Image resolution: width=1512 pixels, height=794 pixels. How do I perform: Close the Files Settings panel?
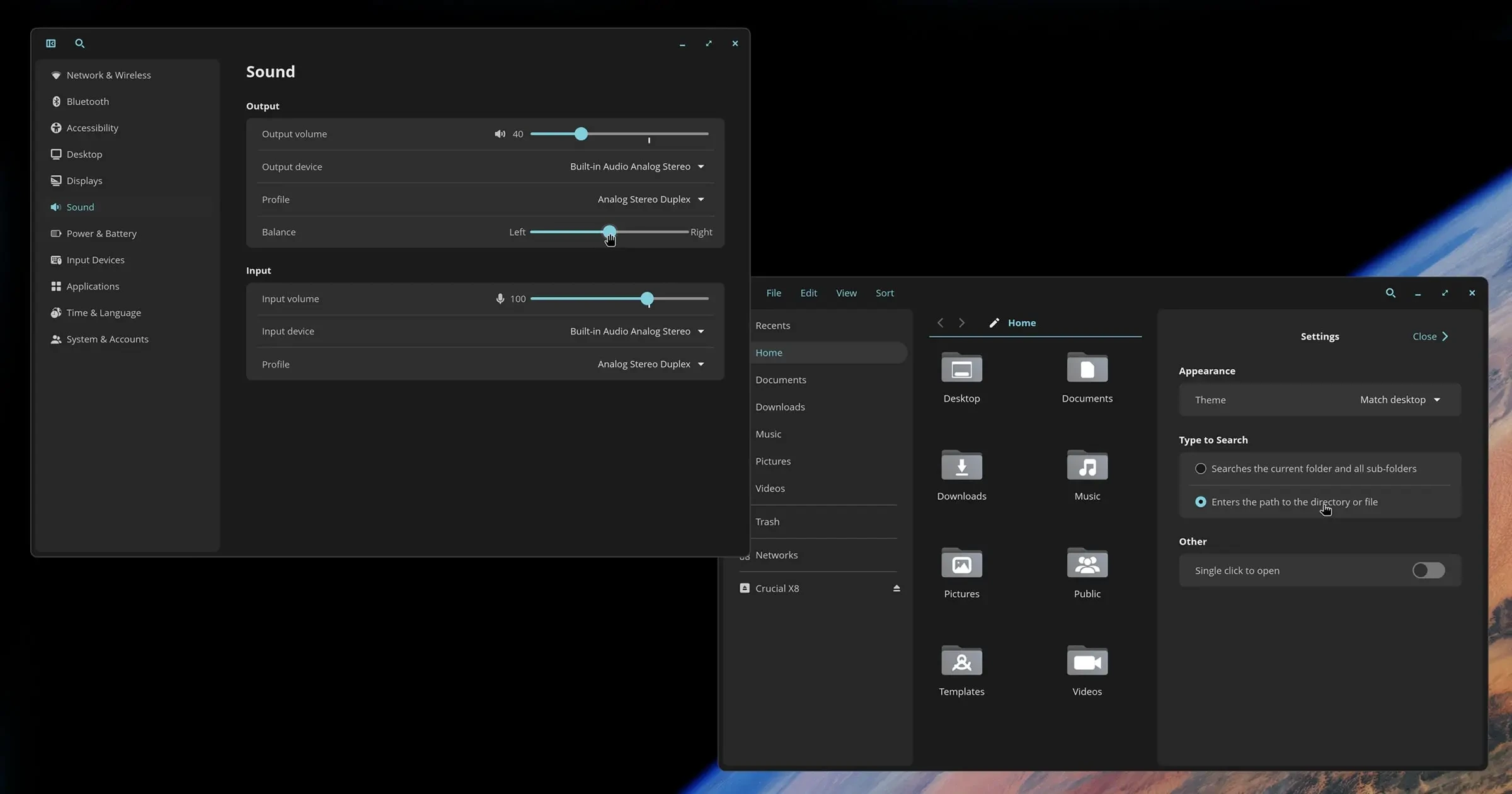click(x=1431, y=337)
